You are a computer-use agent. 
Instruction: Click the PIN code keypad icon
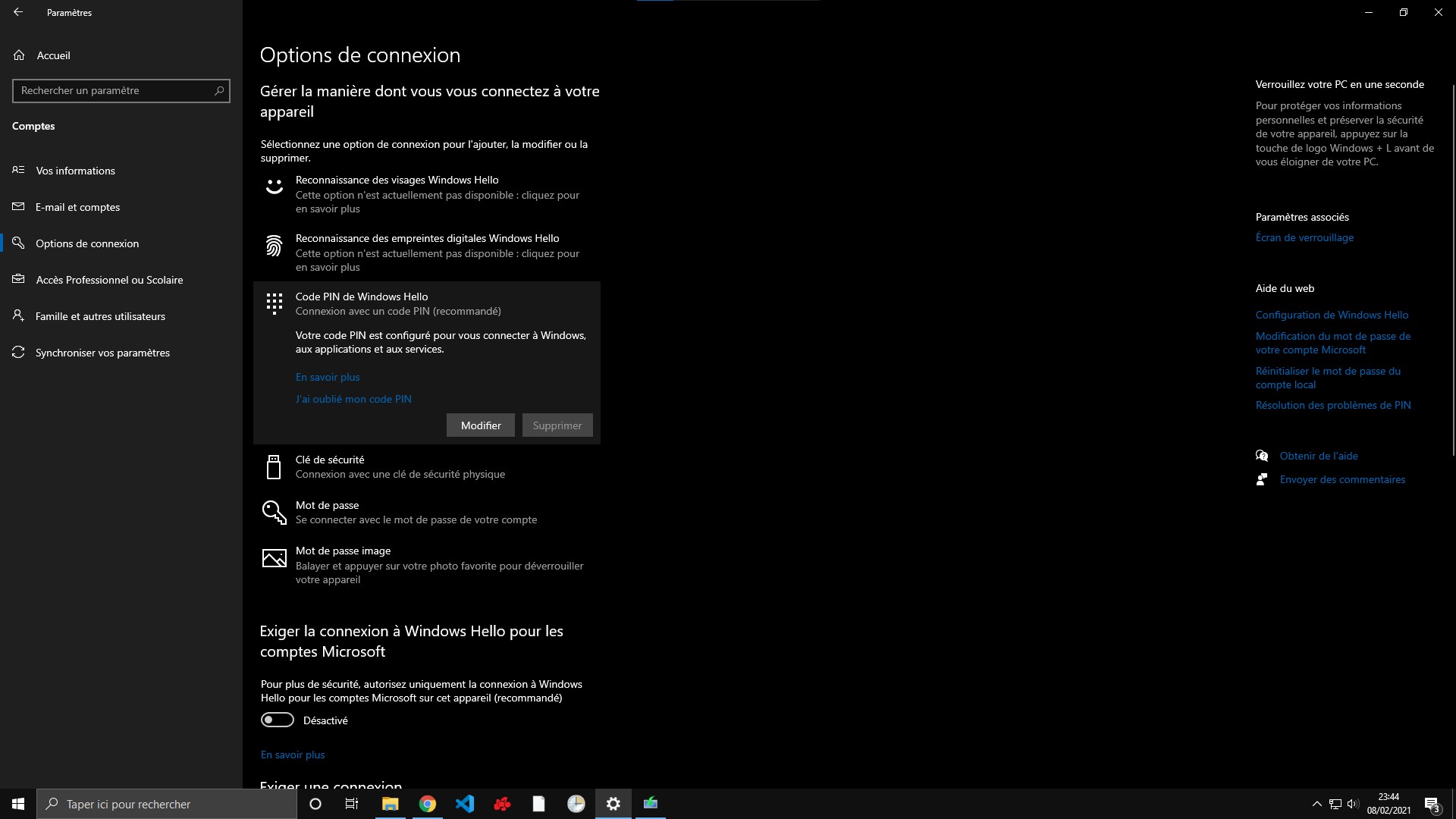(274, 303)
